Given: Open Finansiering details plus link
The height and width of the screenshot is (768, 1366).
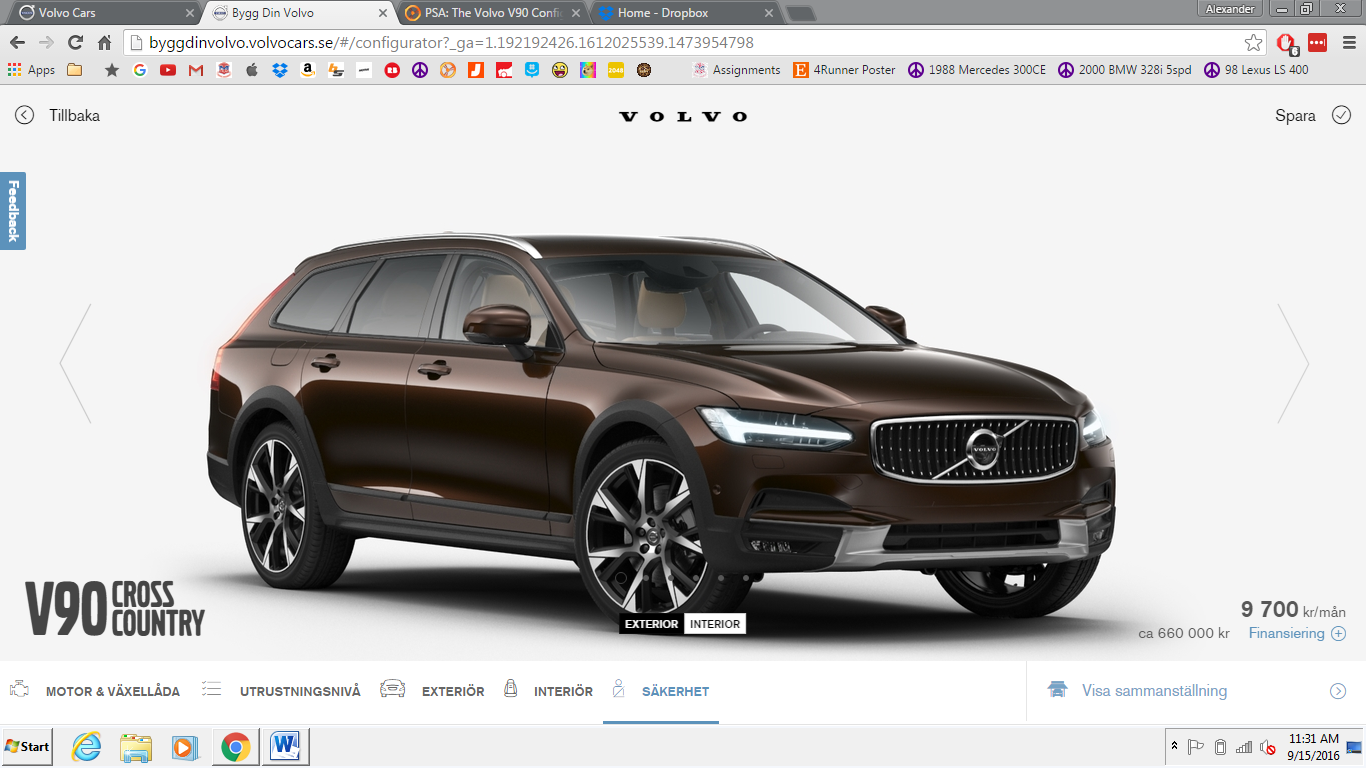Looking at the screenshot, I should (x=1297, y=633).
